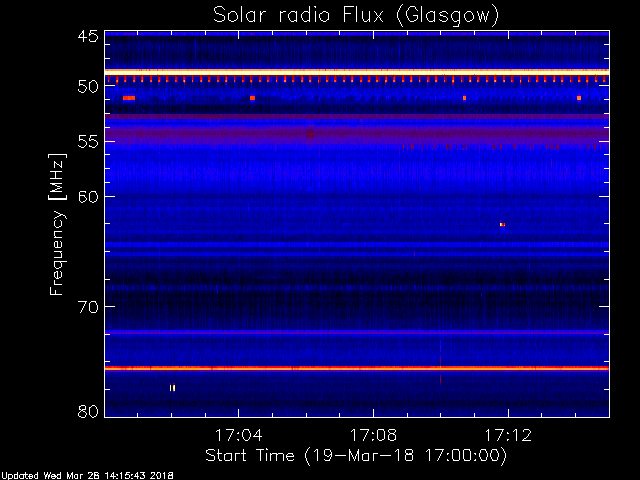Click the '17:04' time tick label
The width and height of the screenshot is (640, 480).
[238, 435]
